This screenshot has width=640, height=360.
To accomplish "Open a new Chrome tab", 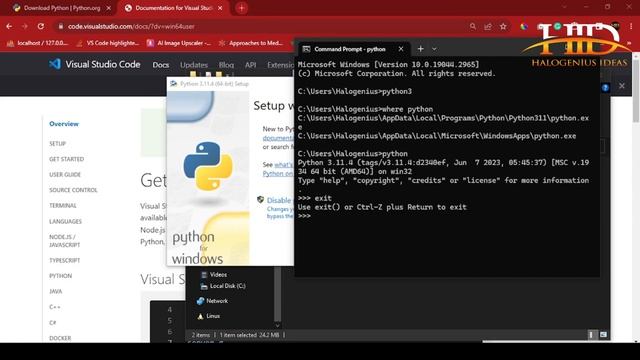I will (x=241, y=8).
